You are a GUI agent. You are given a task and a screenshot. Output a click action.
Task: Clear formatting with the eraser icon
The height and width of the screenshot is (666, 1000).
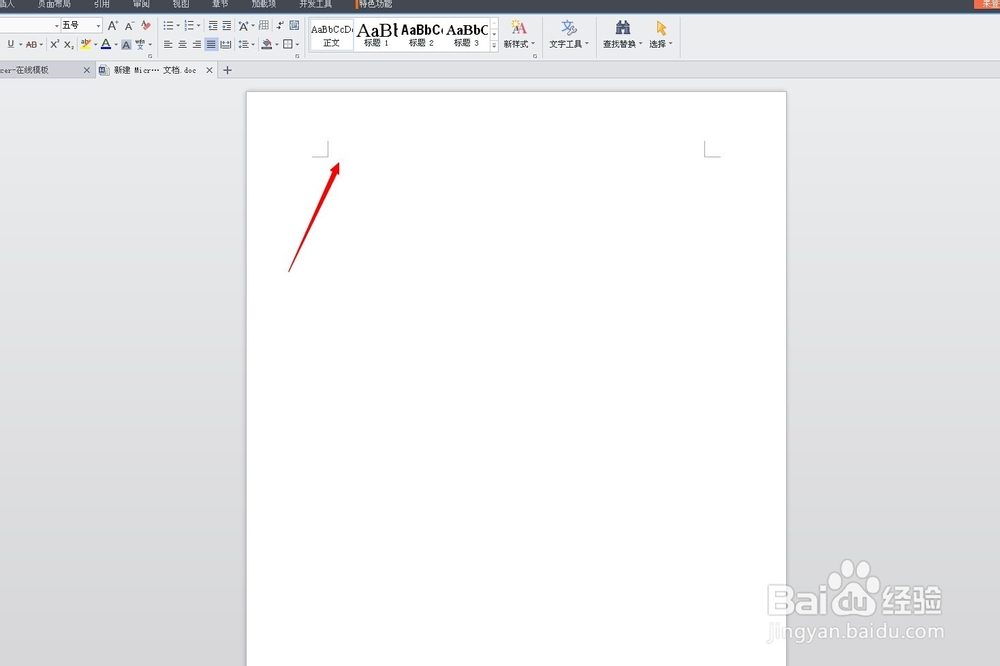(x=146, y=26)
